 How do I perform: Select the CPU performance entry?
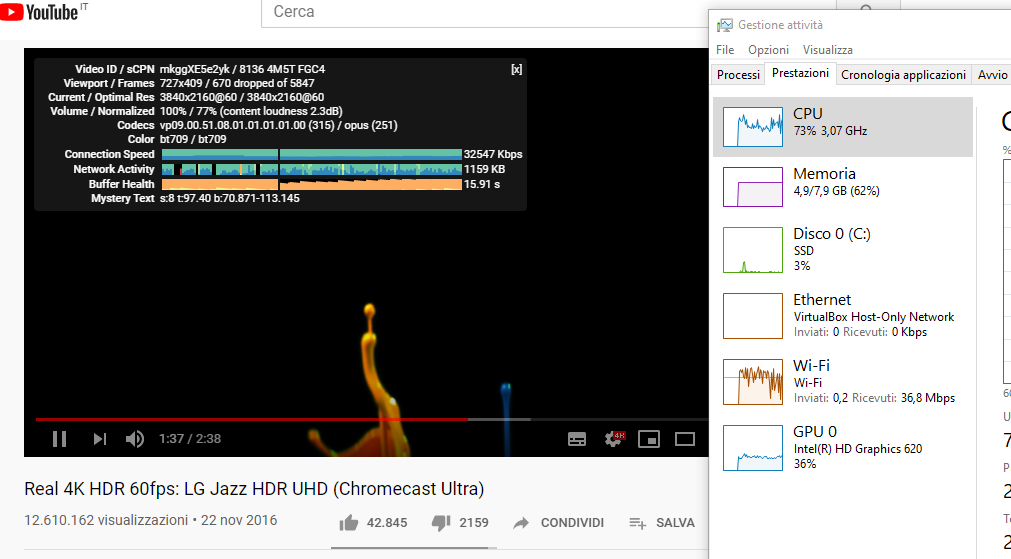click(843, 127)
